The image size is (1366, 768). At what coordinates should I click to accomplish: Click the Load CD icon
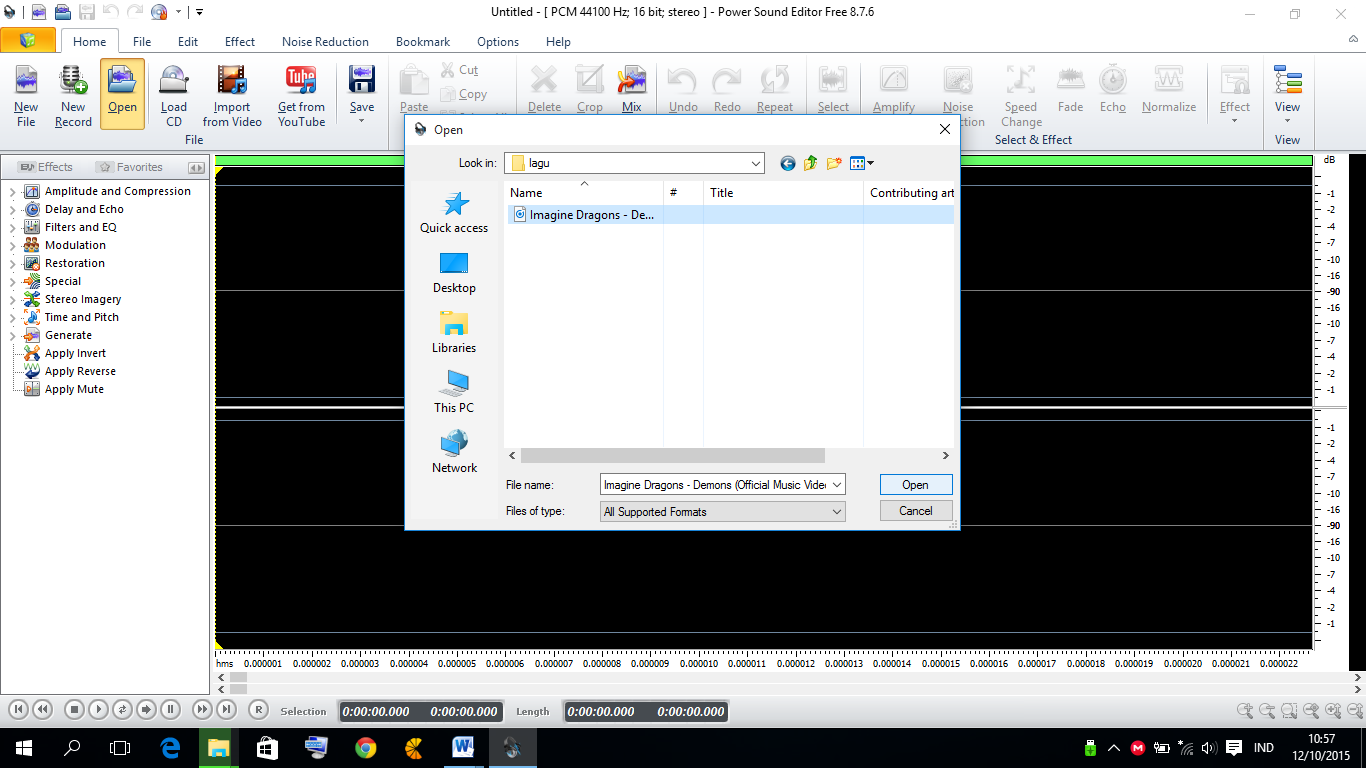tap(174, 96)
